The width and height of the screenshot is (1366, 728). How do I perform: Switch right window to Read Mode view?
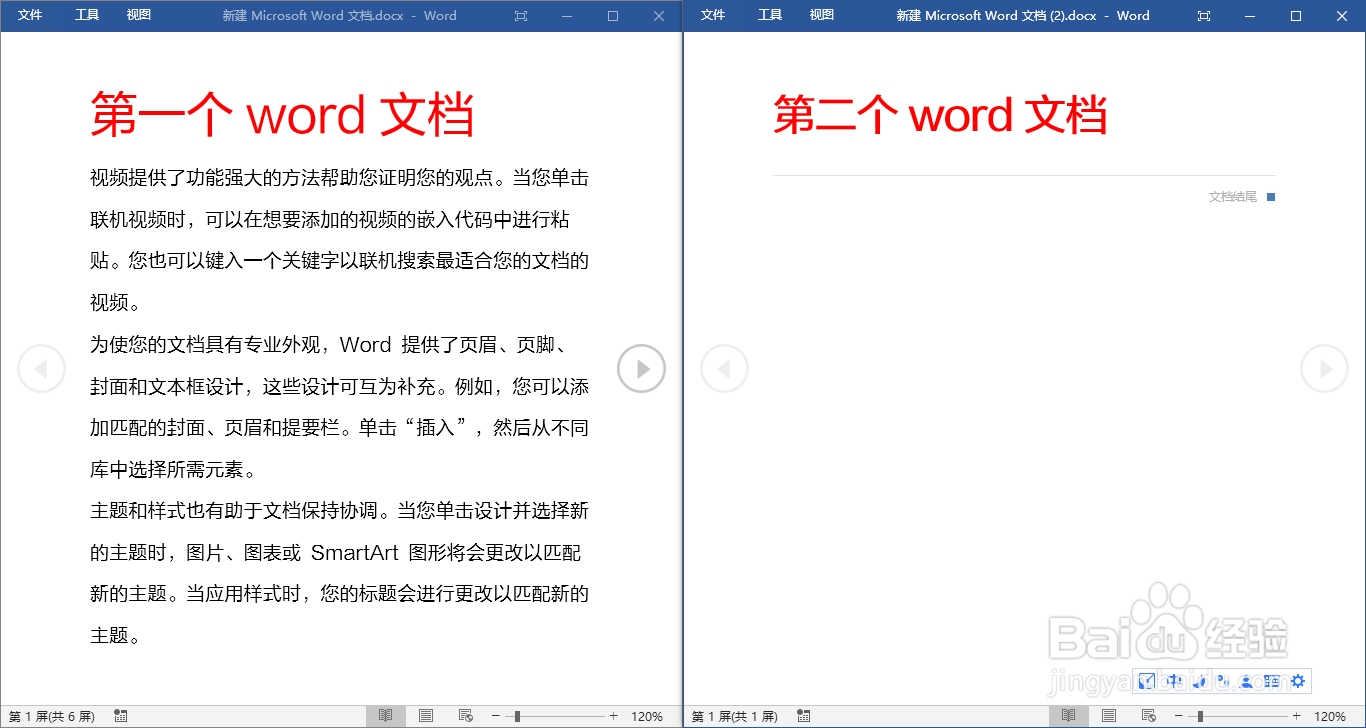pos(1068,716)
